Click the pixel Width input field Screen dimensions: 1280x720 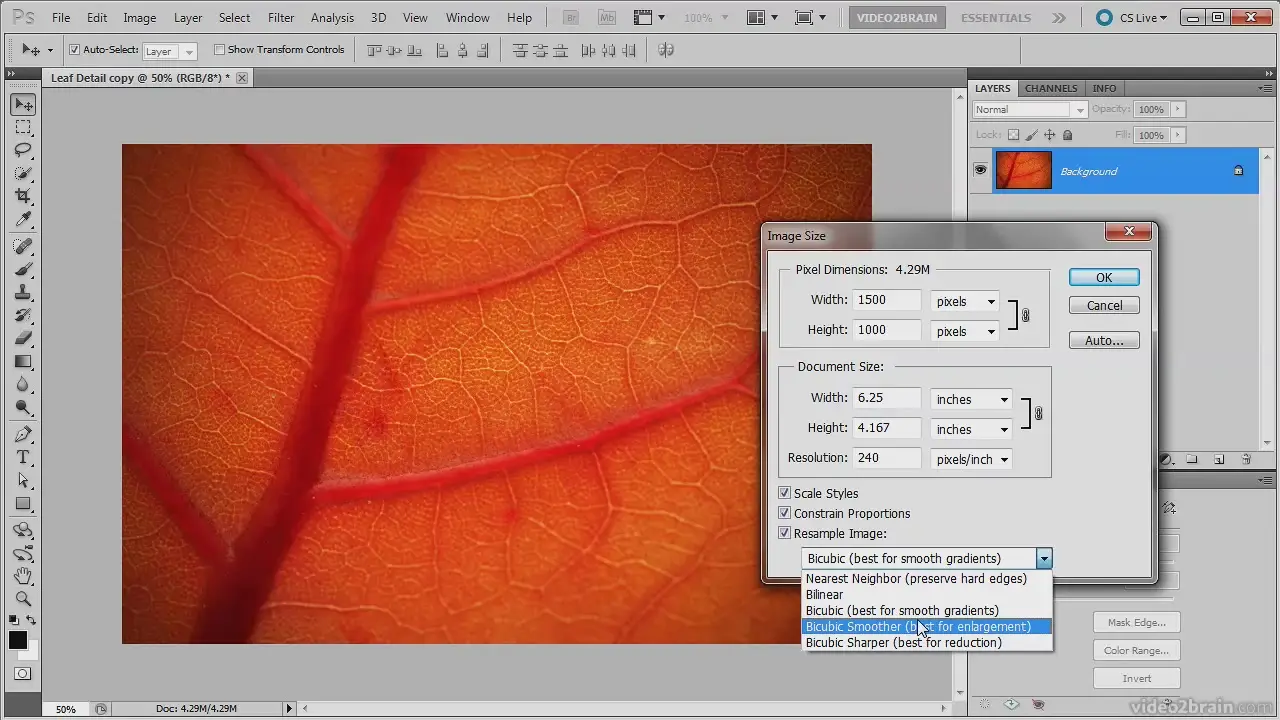pyautogui.click(x=886, y=300)
